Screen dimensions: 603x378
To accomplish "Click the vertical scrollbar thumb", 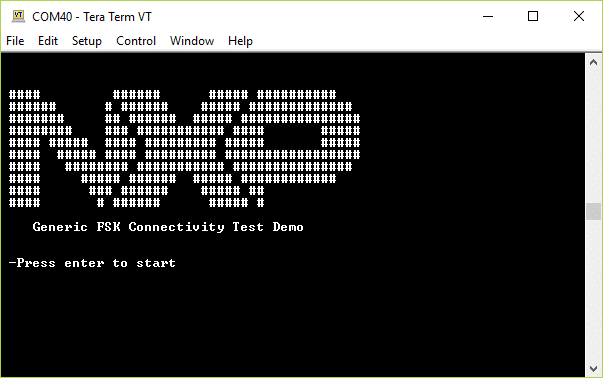I will (x=593, y=211).
